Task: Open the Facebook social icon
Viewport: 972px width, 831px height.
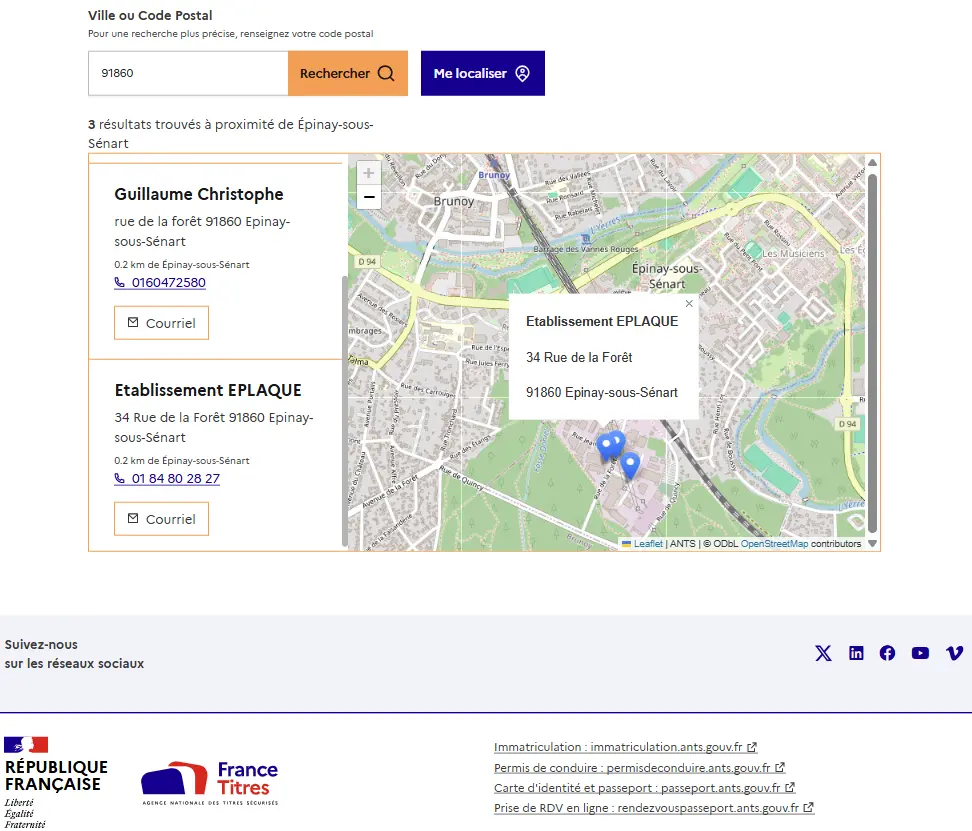Action: [887, 653]
